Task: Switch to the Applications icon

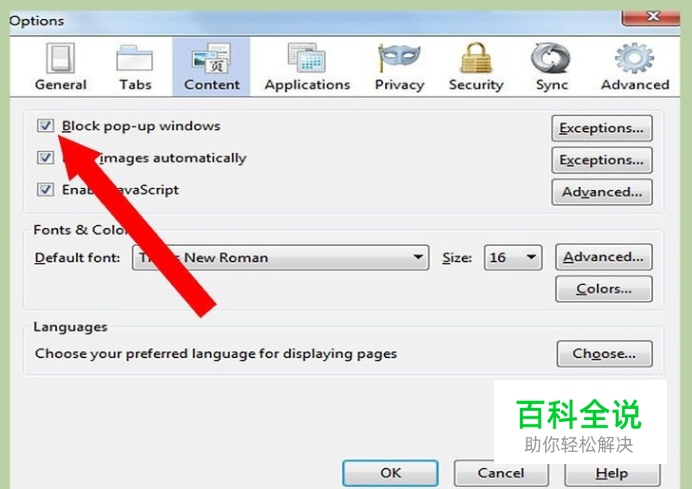Action: (x=307, y=58)
